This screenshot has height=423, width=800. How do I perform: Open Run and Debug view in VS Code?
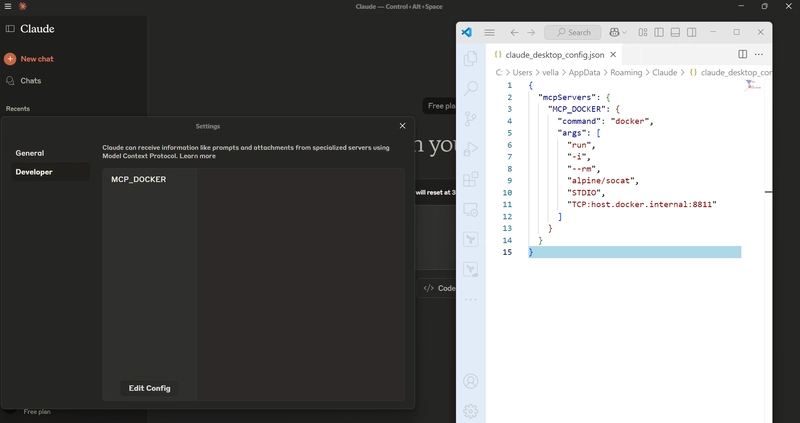[470, 149]
